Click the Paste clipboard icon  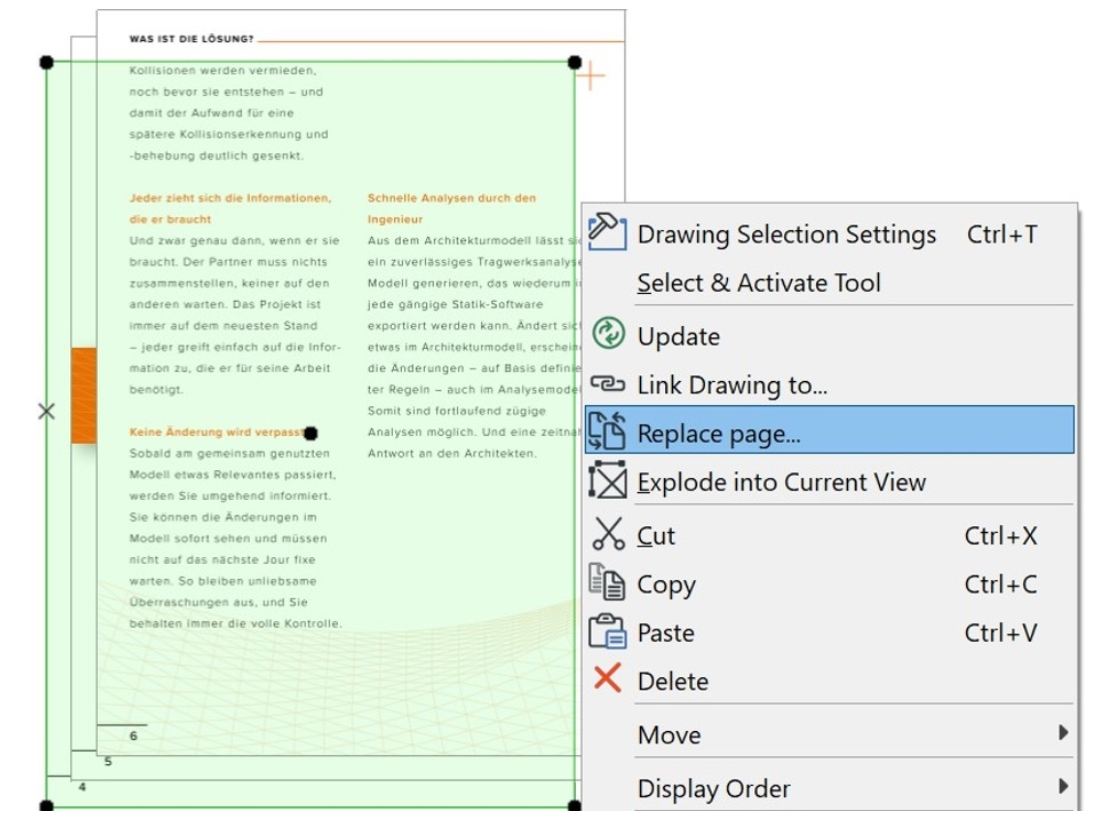click(x=607, y=631)
